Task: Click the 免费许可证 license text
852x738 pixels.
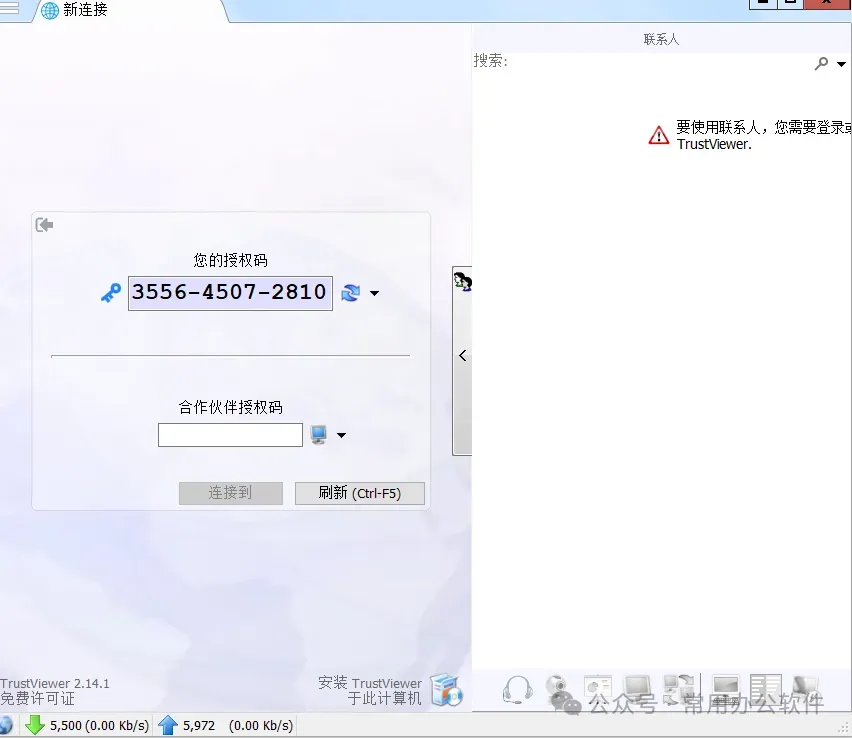Action: click(37, 698)
